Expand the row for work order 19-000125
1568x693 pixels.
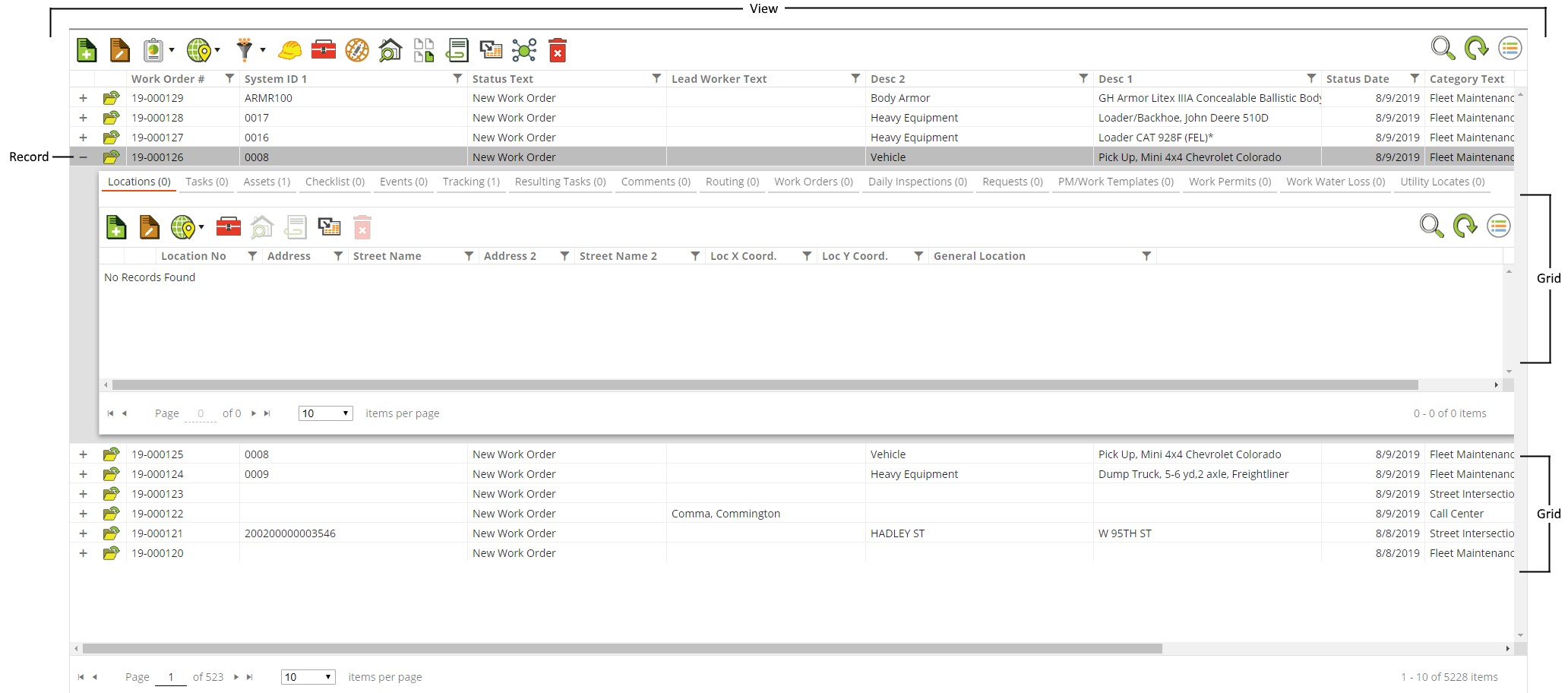84,454
